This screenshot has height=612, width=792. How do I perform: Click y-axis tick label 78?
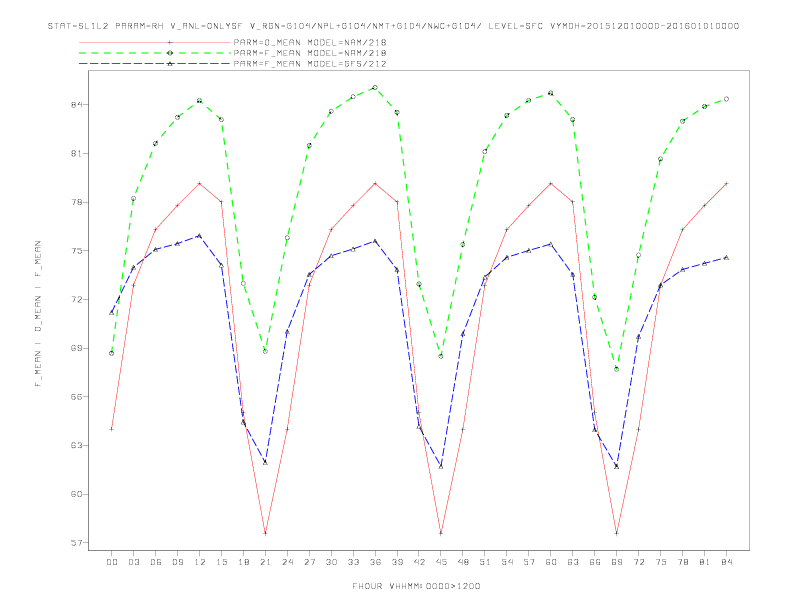click(x=77, y=202)
